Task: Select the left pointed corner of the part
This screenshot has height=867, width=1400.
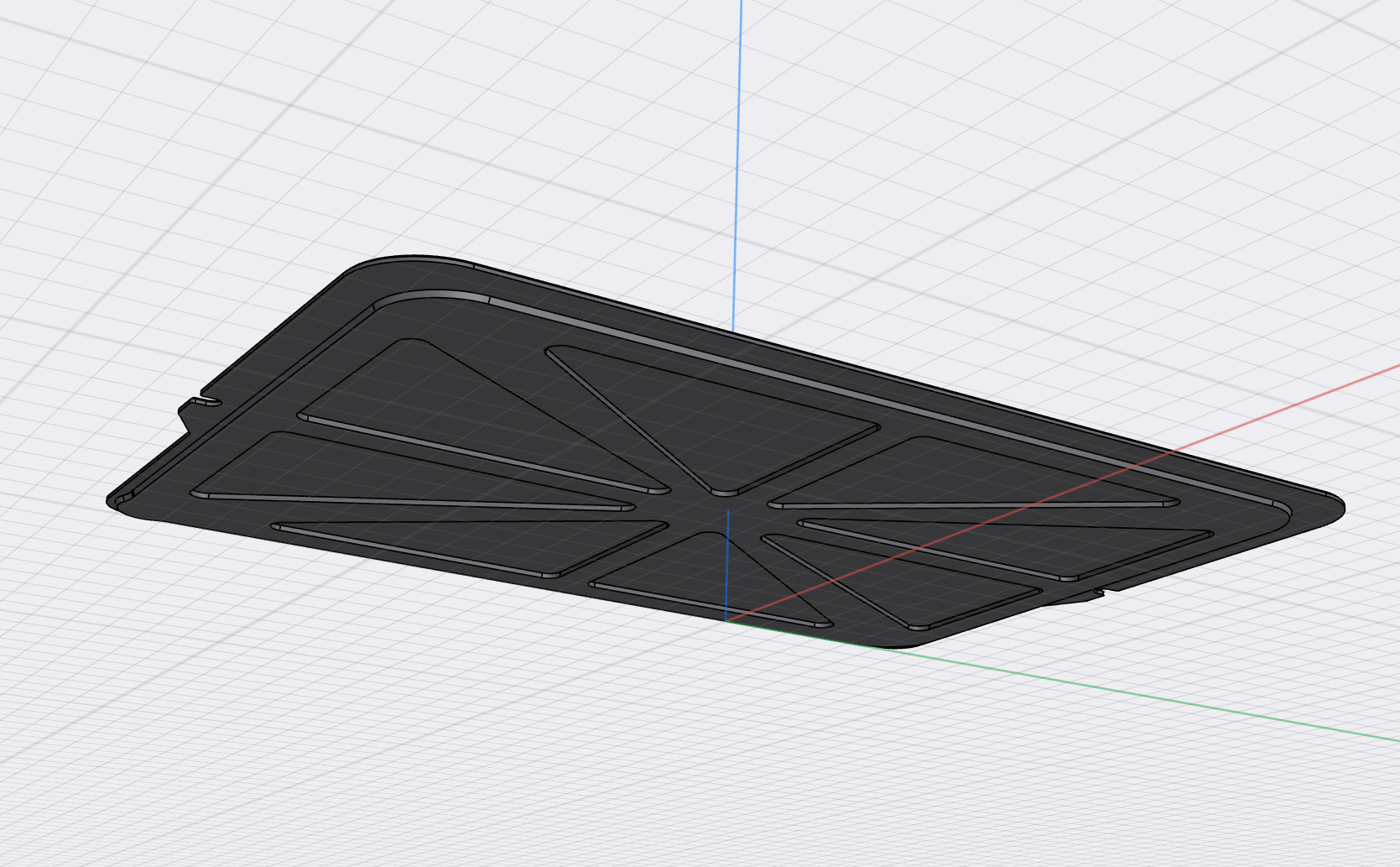Action: [x=122, y=499]
